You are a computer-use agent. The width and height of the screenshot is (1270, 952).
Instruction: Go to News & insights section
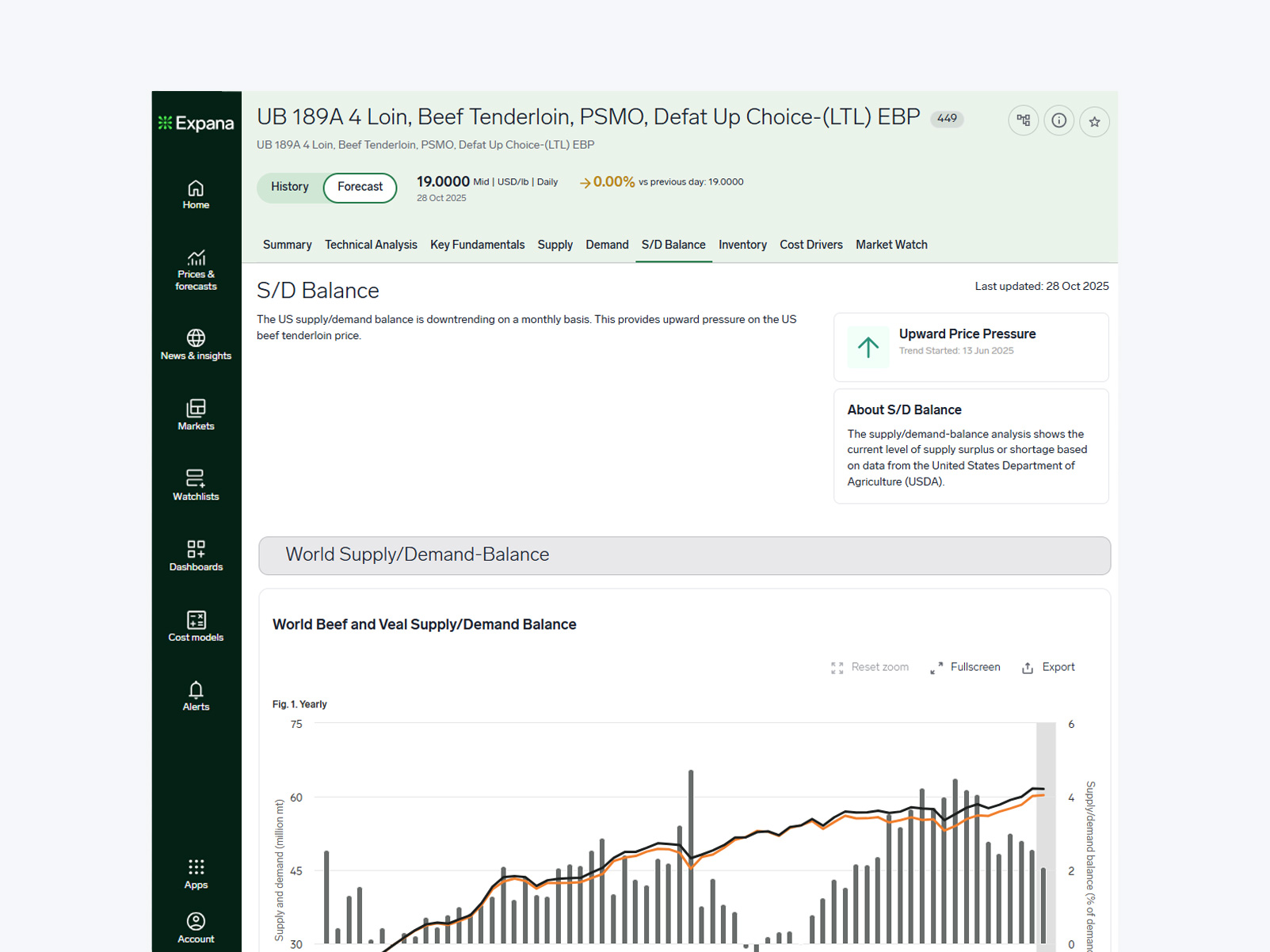coord(196,345)
